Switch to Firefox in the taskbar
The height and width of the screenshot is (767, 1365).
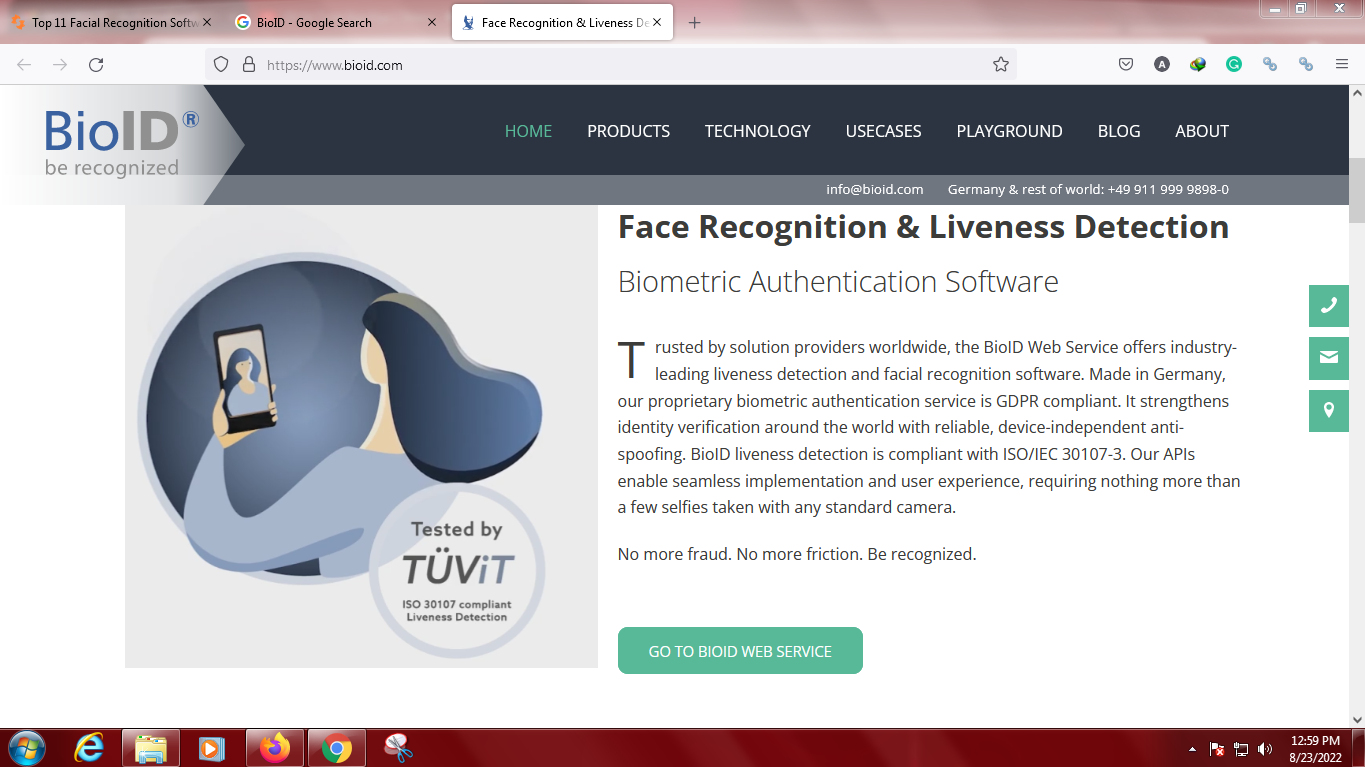274,747
